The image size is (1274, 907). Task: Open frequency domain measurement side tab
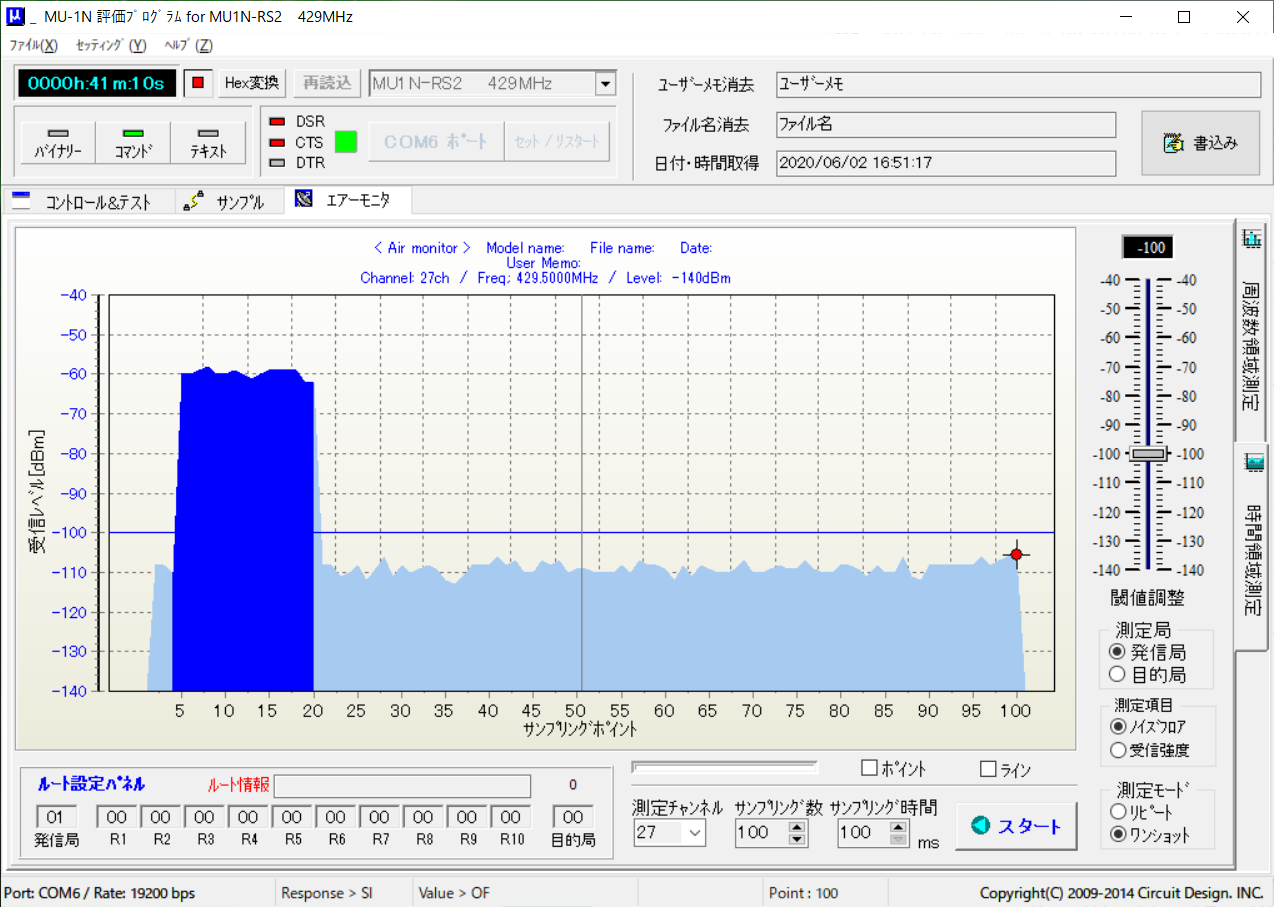[1251, 330]
